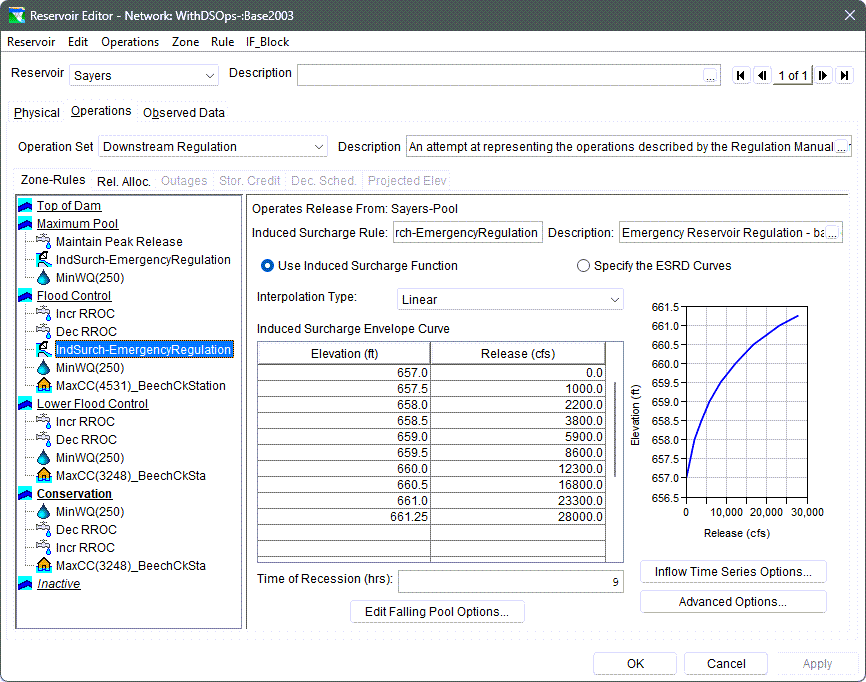Switch to Rel. Alloc. tab

coord(124,181)
